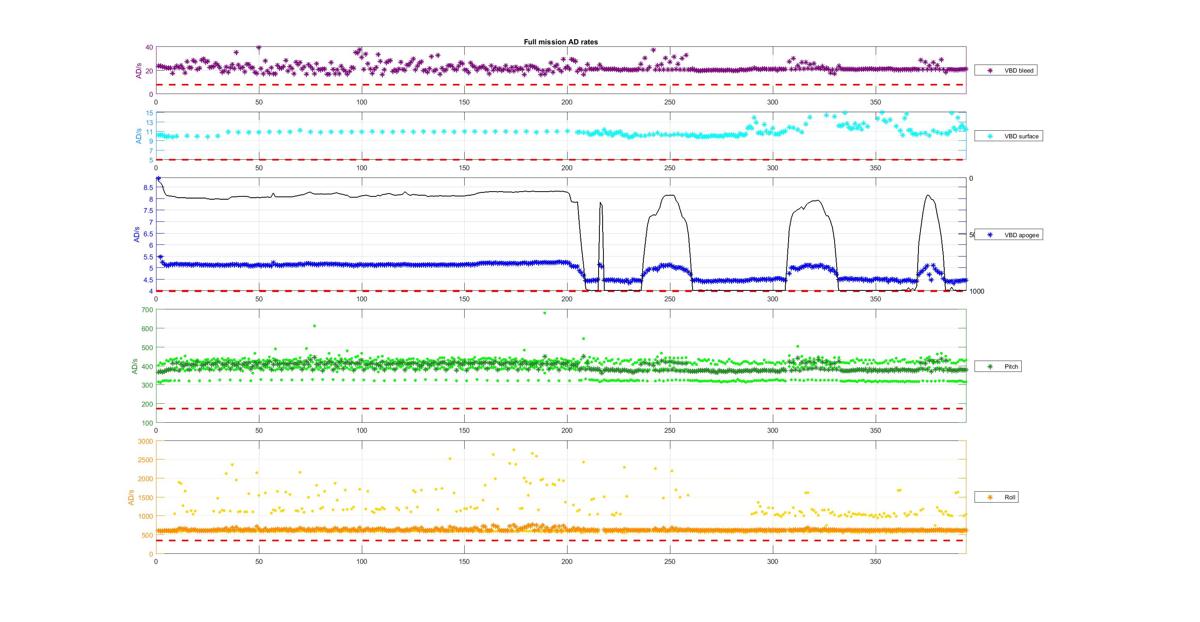Click the blue AD/s axis label

point(136,235)
